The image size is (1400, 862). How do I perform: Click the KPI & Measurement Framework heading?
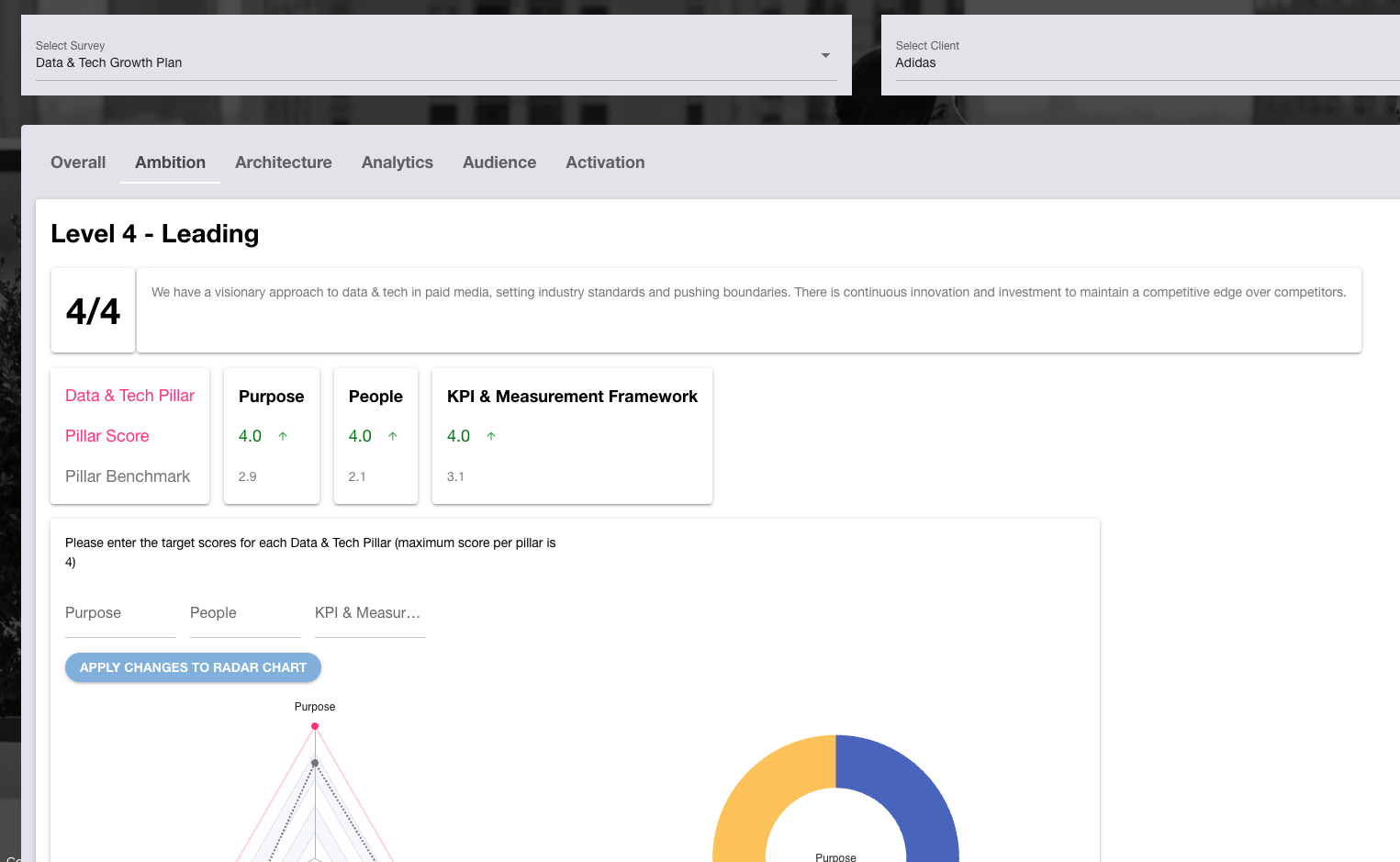[x=572, y=397]
